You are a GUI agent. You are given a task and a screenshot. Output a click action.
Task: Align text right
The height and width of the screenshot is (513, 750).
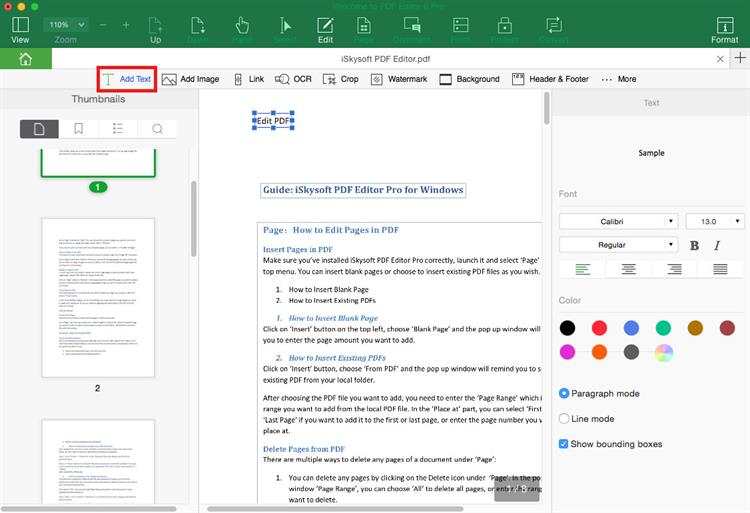(x=674, y=269)
